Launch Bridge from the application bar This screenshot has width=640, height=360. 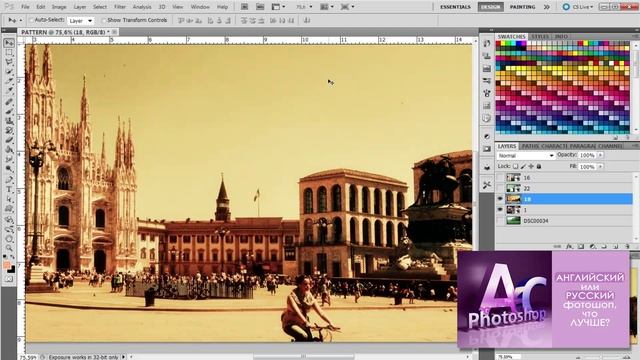point(244,7)
